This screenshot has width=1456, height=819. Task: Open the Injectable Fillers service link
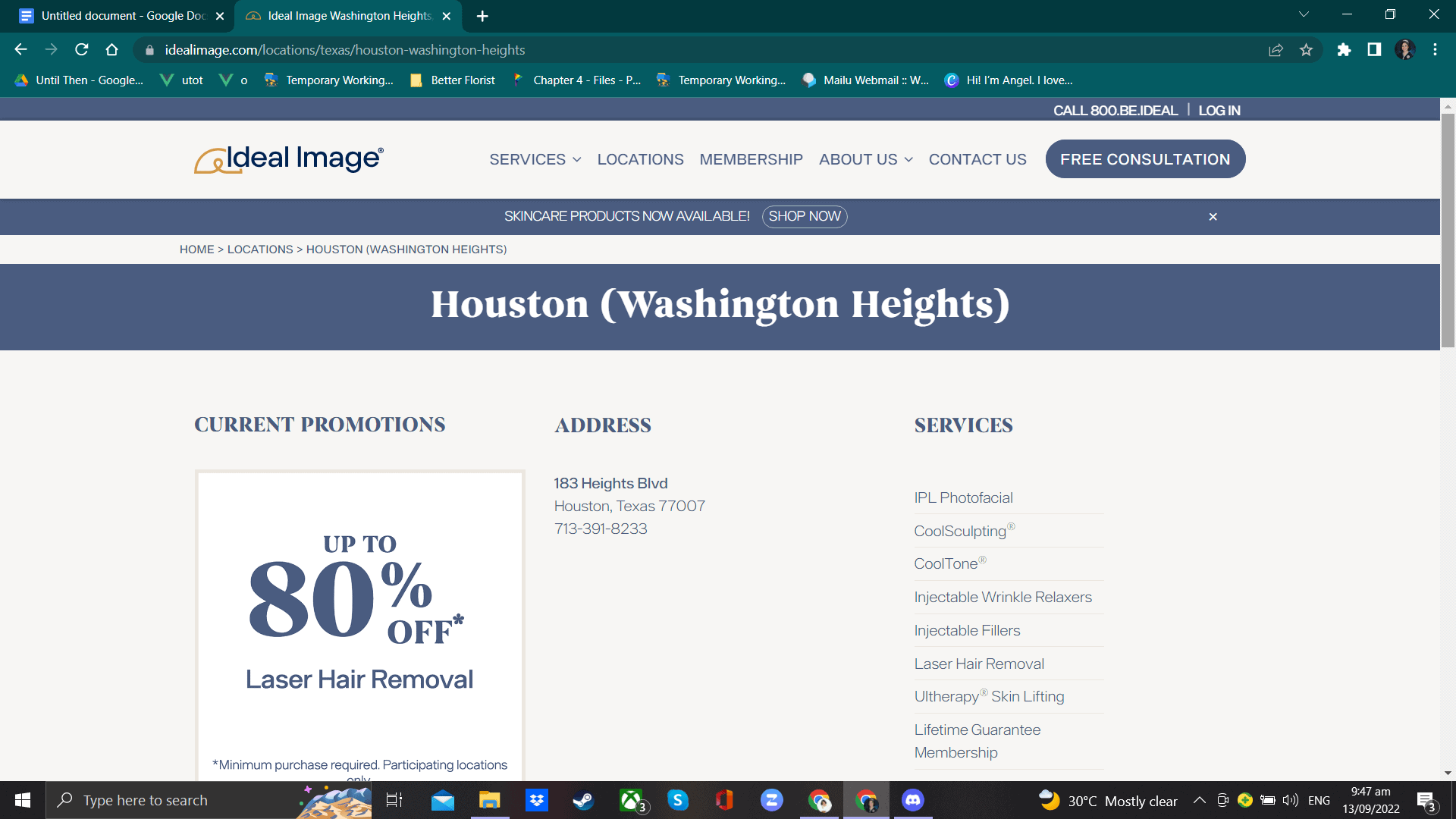(967, 630)
